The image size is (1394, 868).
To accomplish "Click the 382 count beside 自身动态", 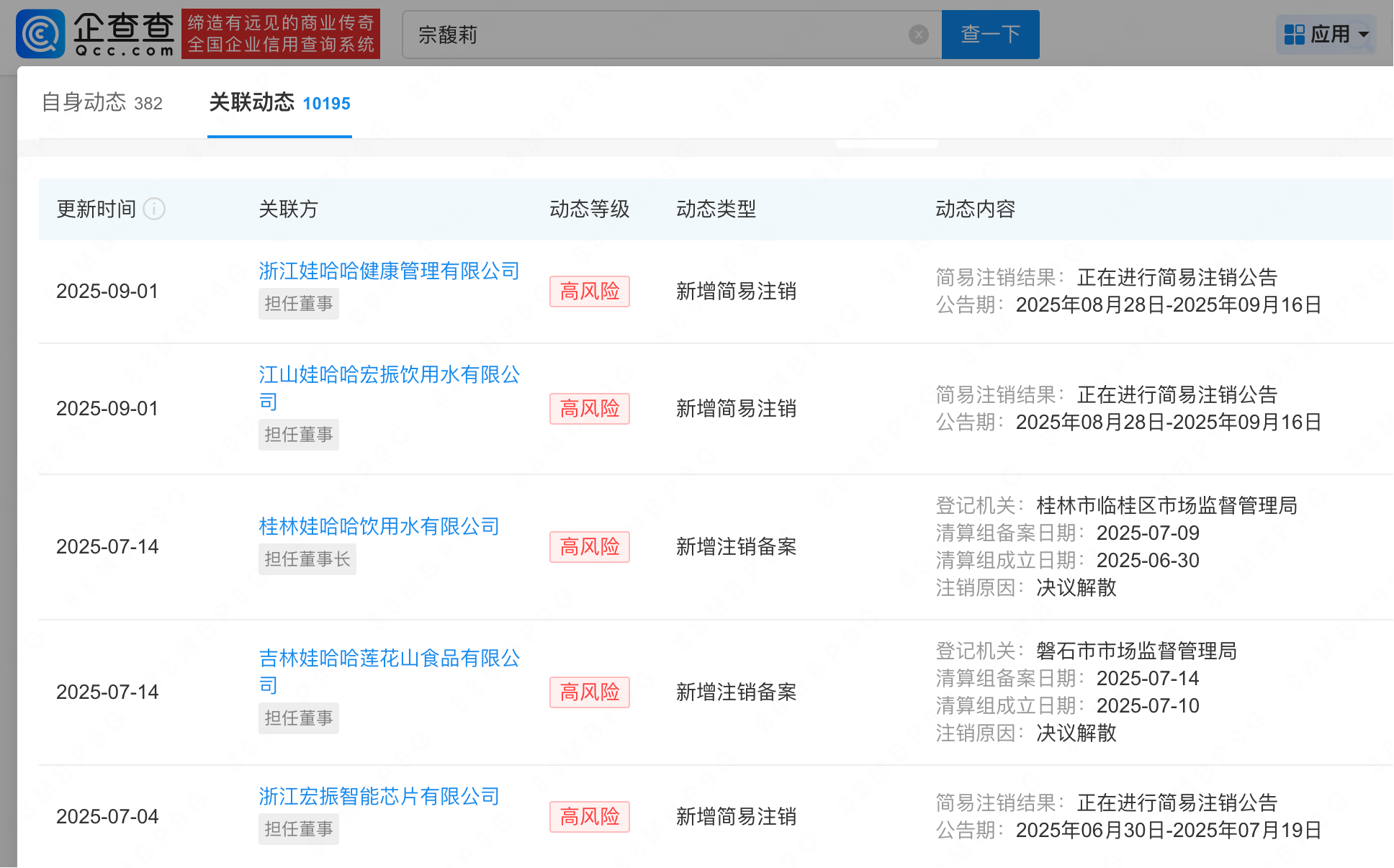I will pos(148,104).
